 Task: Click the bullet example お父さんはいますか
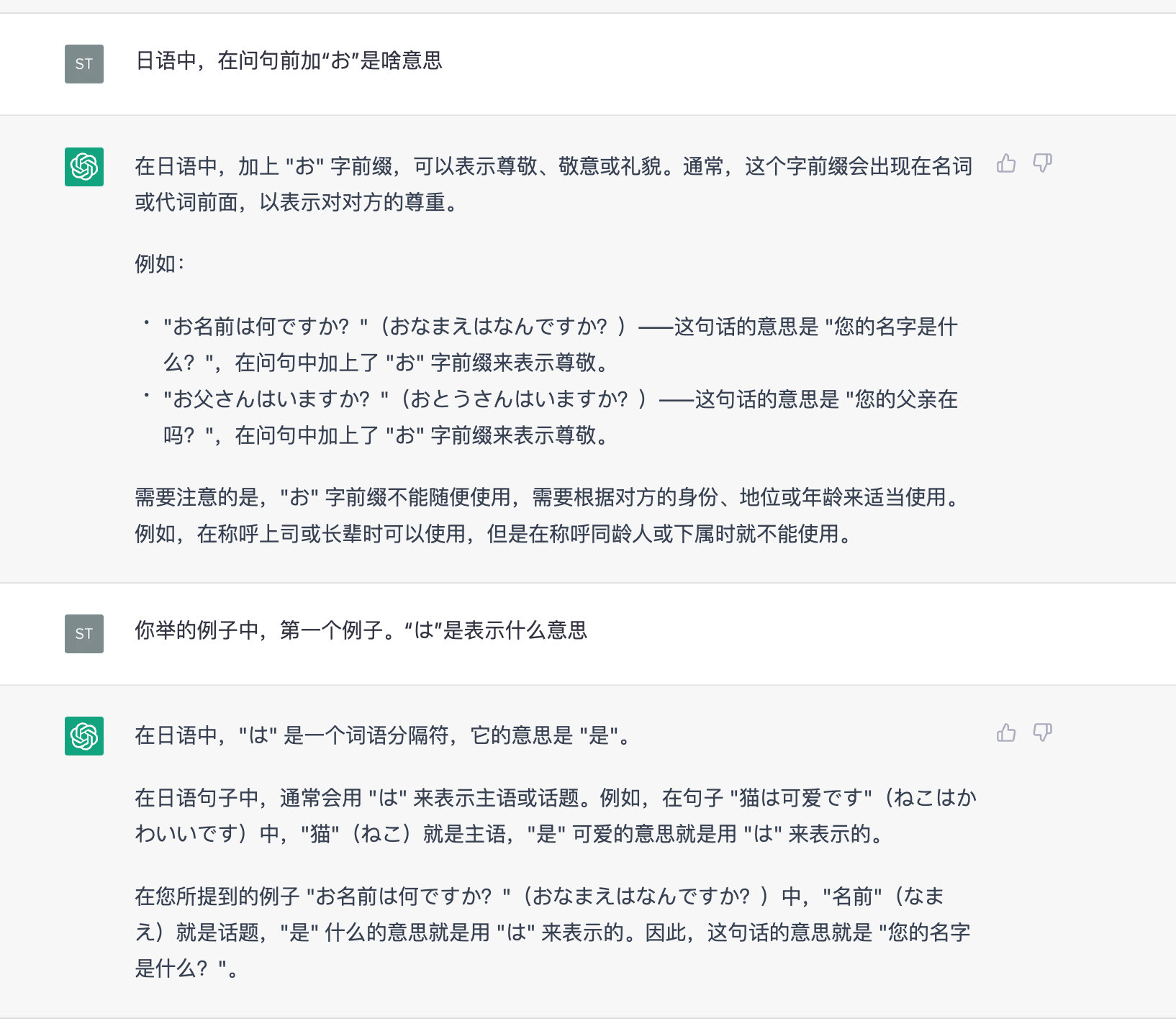pos(560,417)
